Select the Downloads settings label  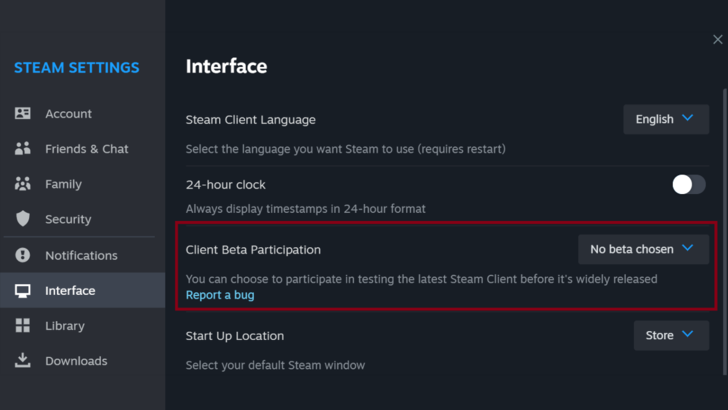tap(75, 361)
